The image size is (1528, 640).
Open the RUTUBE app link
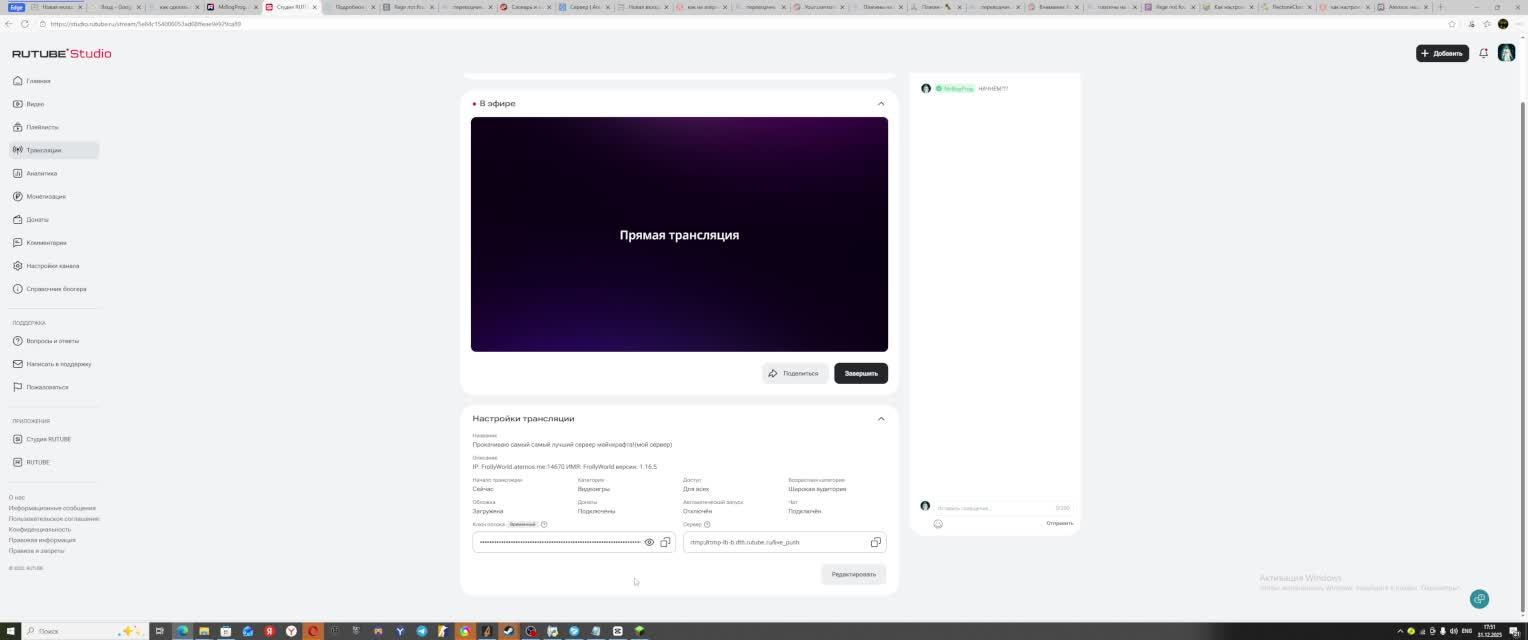pyautogui.click(x=54, y=462)
